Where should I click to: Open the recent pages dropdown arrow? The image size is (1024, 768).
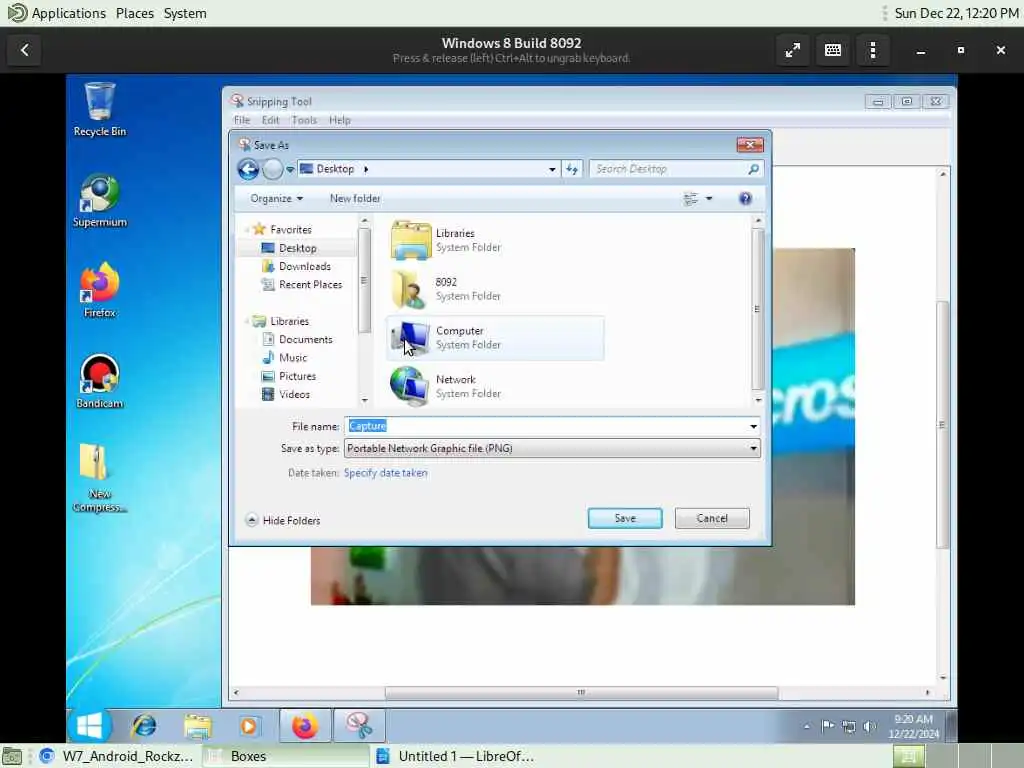(x=290, y=170)
